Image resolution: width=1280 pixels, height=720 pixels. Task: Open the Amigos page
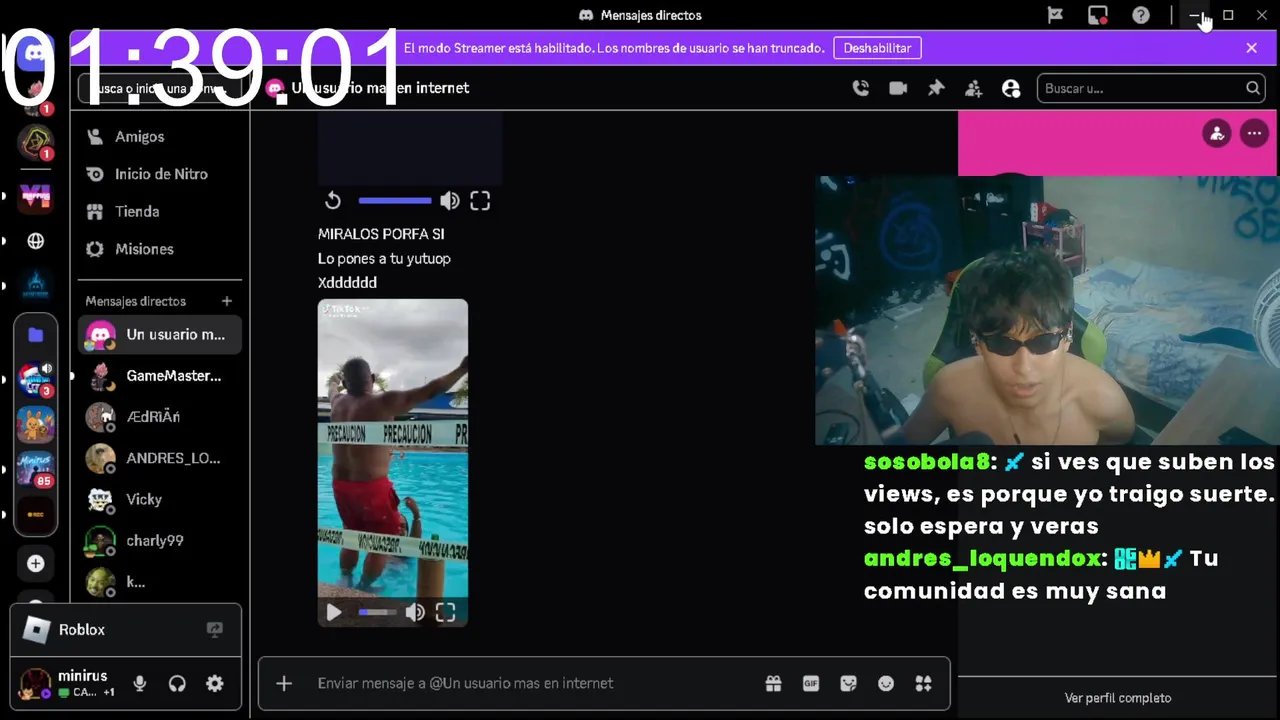160,136
